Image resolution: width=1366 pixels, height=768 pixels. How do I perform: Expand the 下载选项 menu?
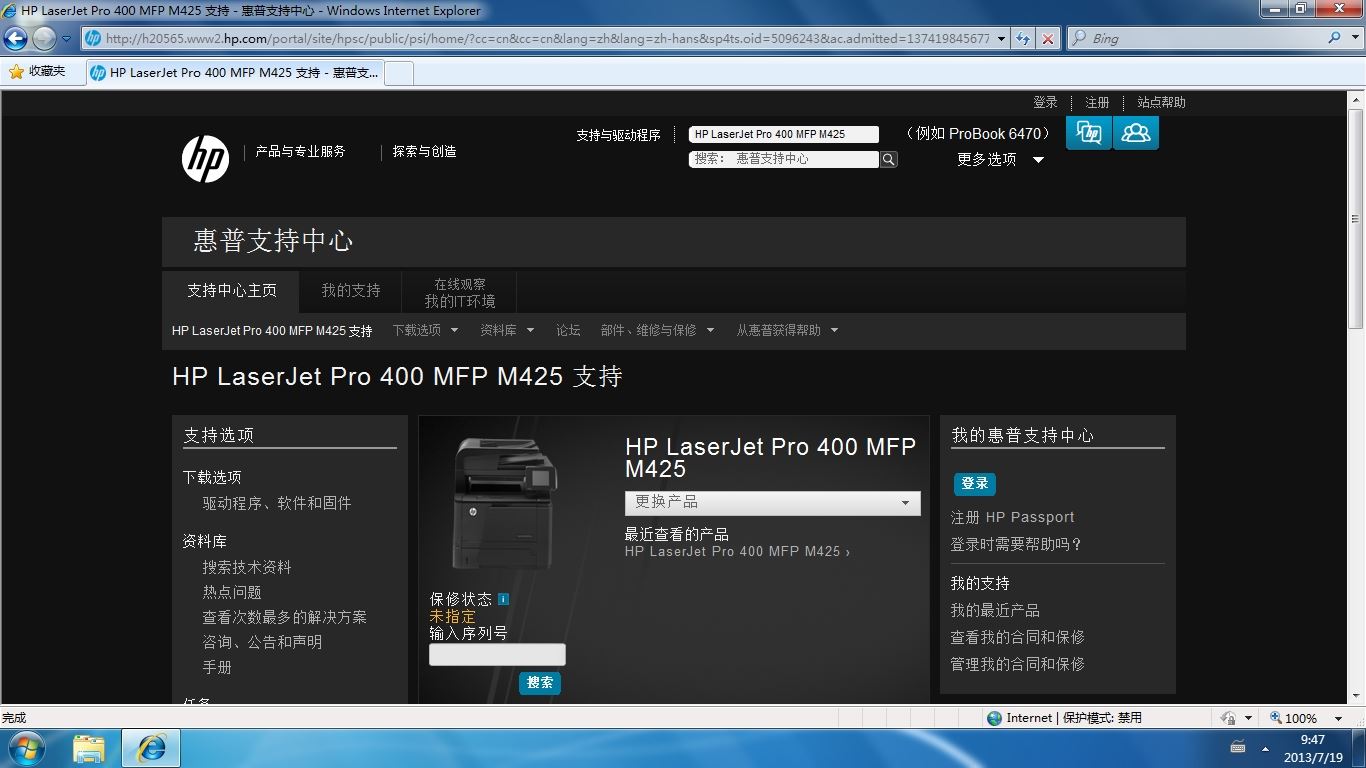tap(425, 330)
